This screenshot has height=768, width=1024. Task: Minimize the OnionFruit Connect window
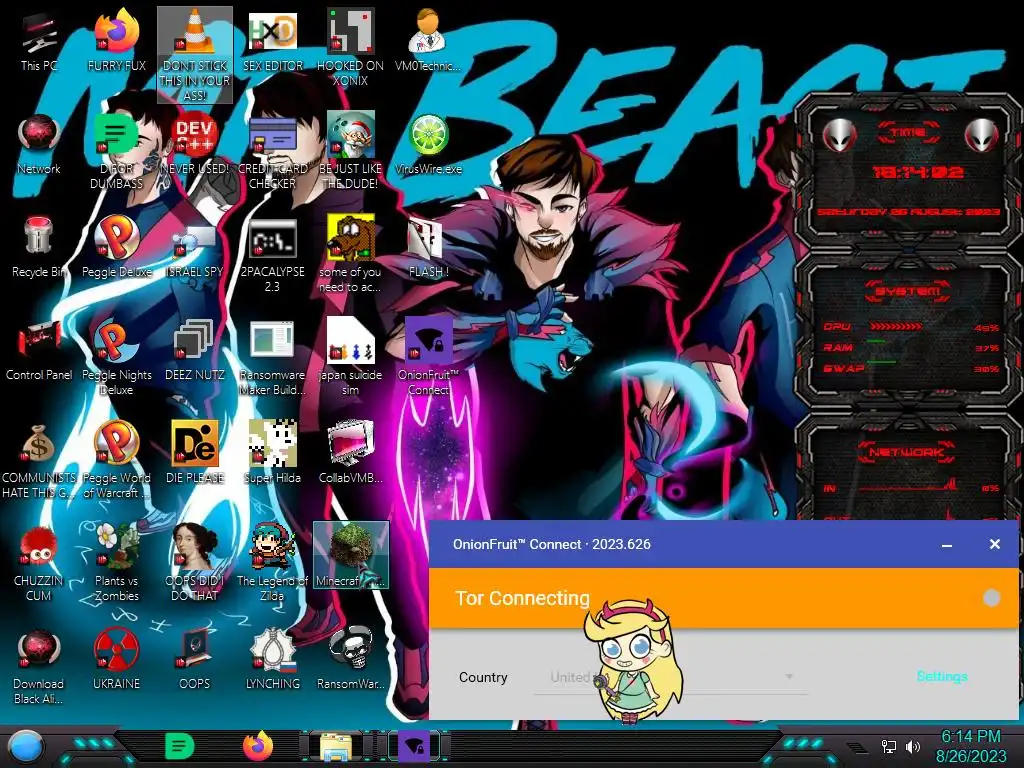[x=947, y=545]
